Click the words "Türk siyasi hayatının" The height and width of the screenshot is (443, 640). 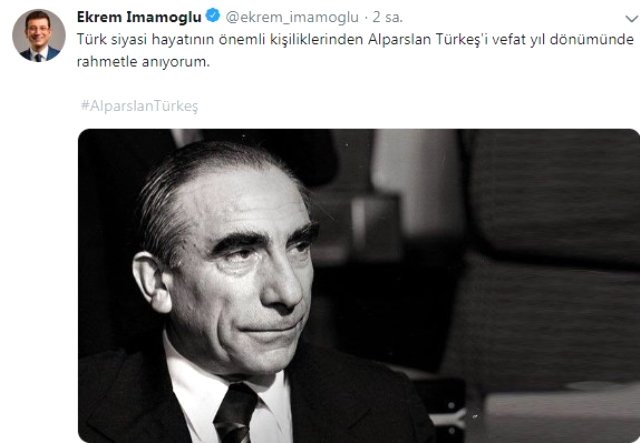[x=145, y=40]
